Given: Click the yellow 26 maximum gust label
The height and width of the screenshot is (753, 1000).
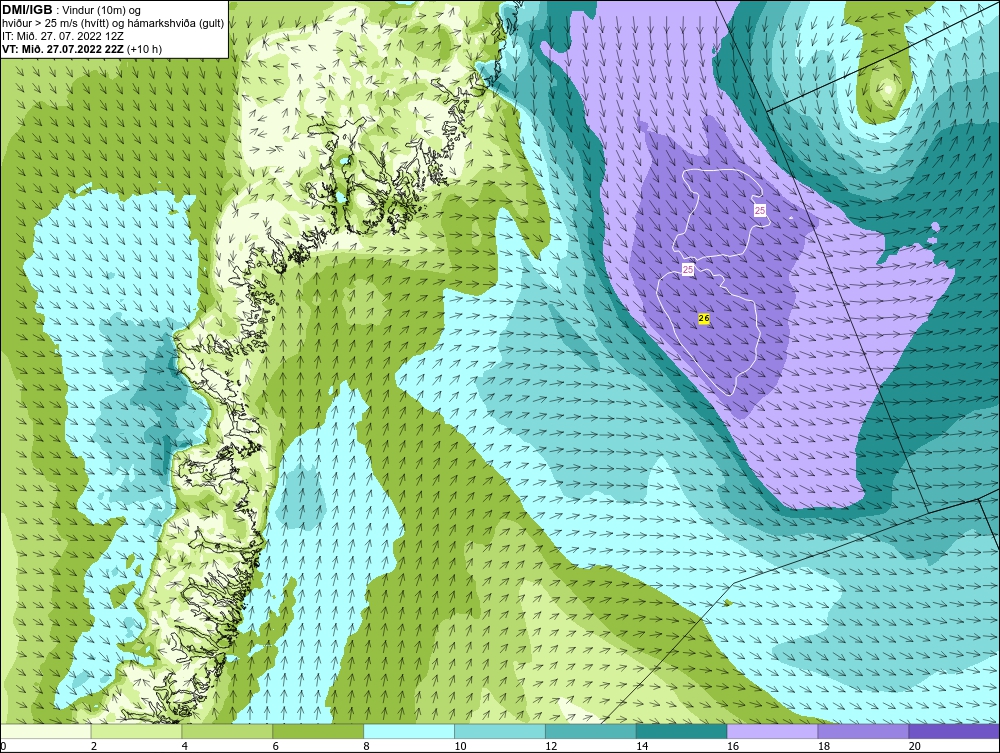Looking at the screenshot, I should (704, 318).
